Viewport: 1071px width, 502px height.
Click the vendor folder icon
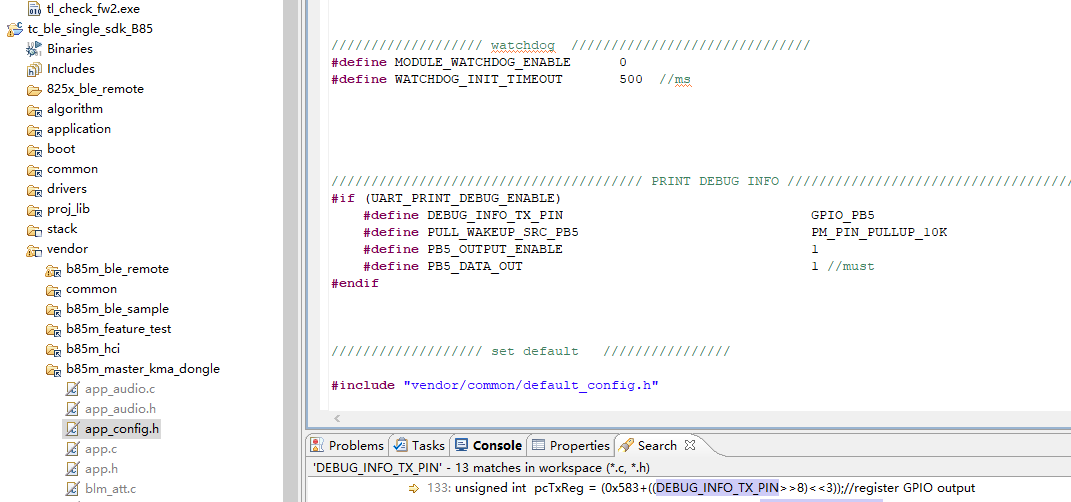[x=34, y=249]
